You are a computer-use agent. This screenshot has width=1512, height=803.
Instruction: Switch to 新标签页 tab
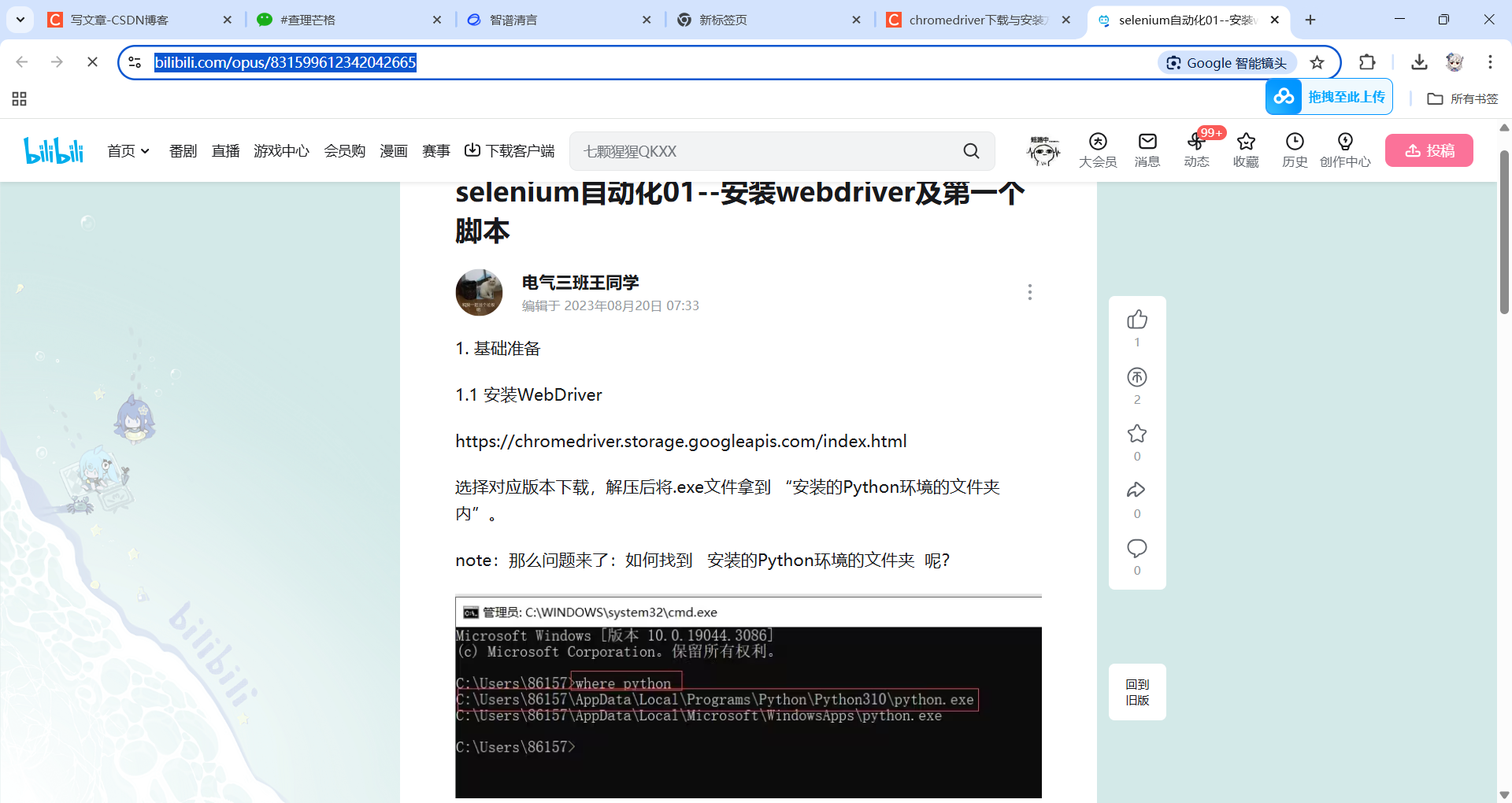point(768,20)
